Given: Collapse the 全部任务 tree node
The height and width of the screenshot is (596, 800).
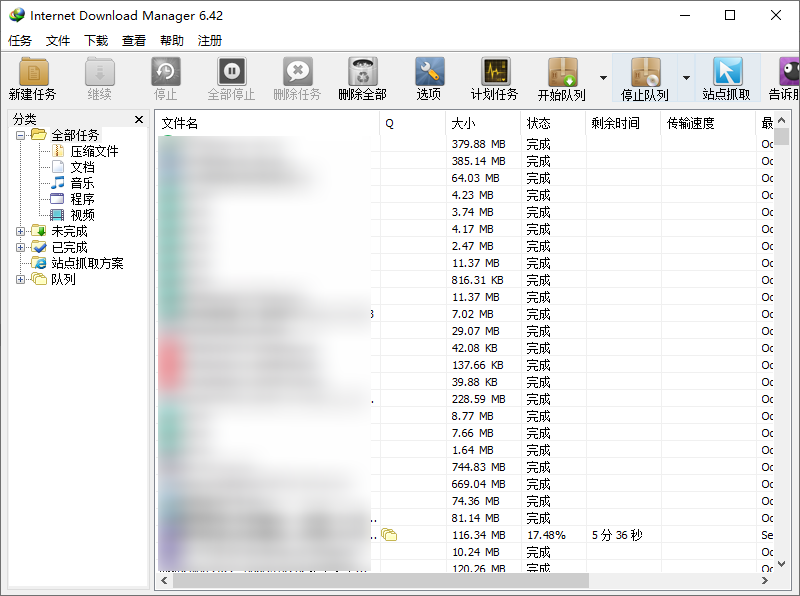Looking at the screenshot, I should click(20, 135).
